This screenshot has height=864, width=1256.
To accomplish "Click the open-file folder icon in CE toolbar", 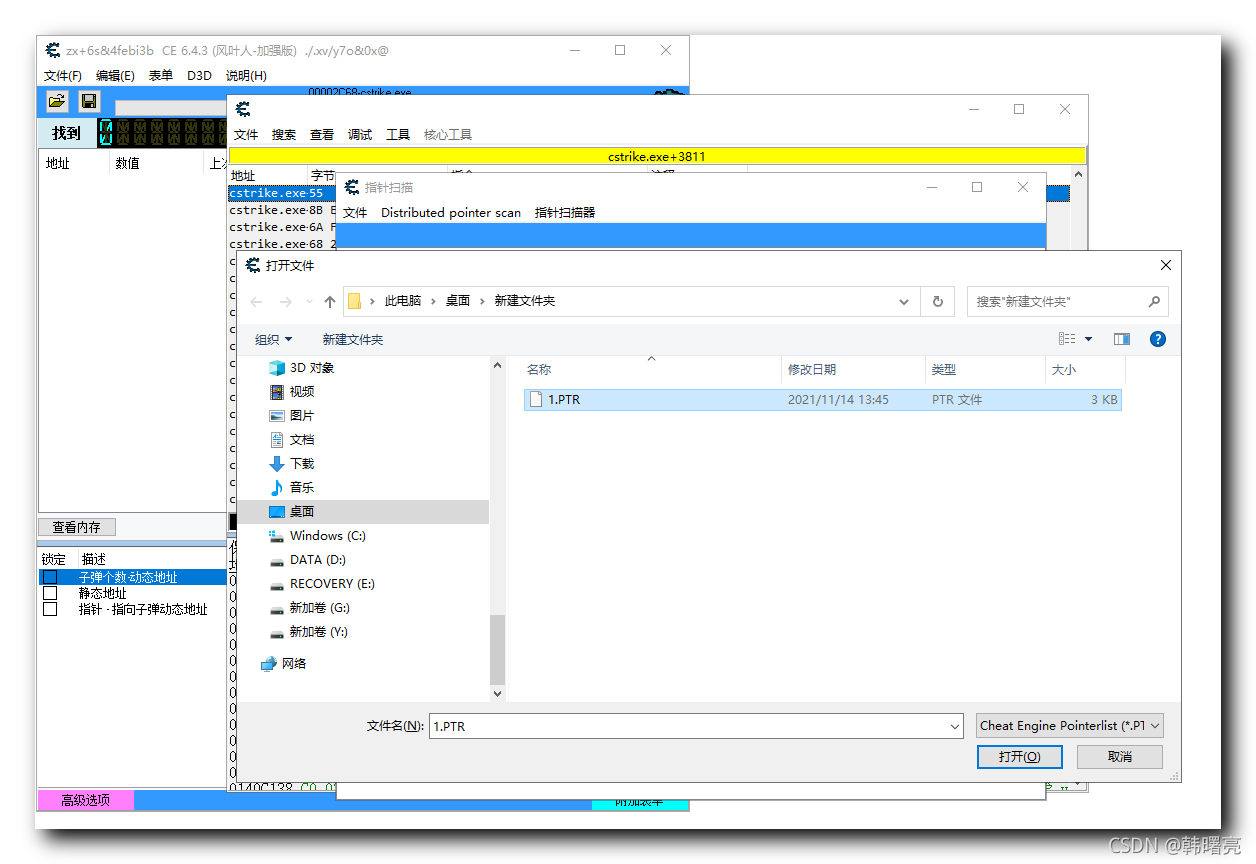I will [57, 101].
